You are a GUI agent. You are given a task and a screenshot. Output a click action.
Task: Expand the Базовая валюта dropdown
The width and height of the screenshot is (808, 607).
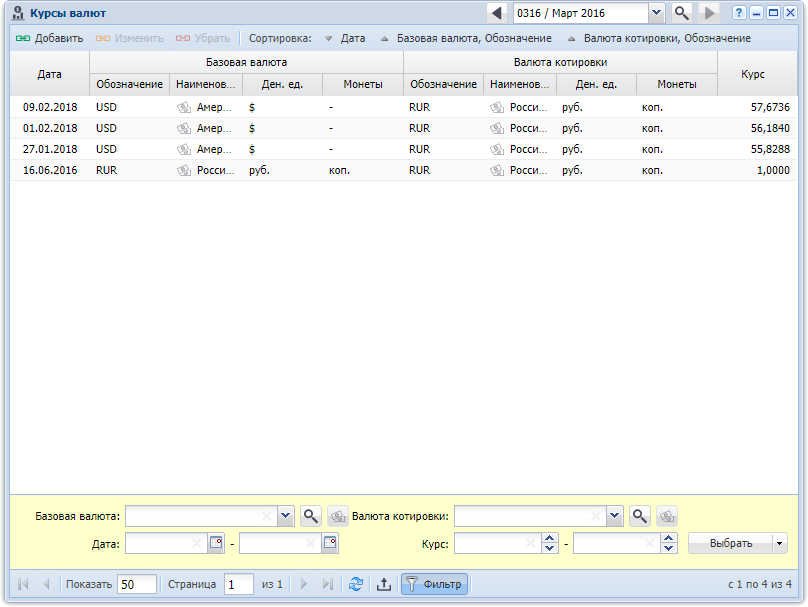coord(285,516)
